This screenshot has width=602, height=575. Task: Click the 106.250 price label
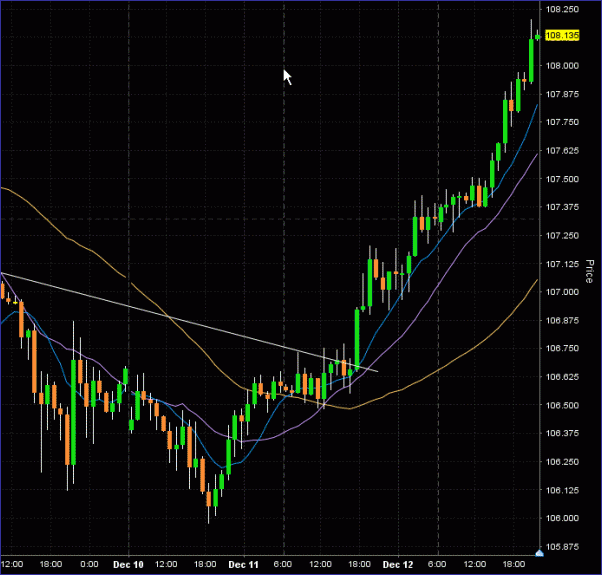pos(562,461)
